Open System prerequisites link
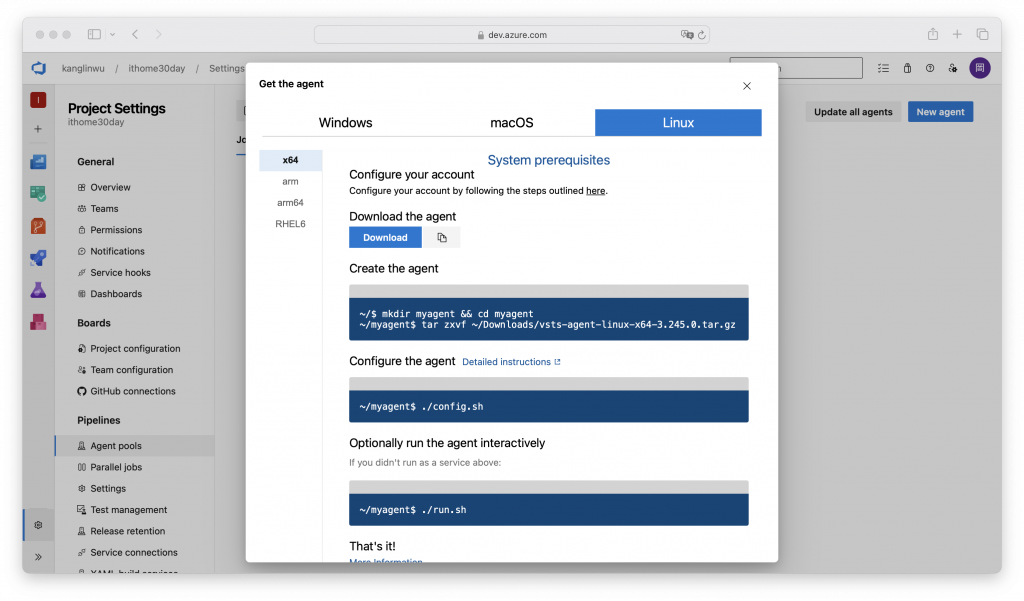 549,160
